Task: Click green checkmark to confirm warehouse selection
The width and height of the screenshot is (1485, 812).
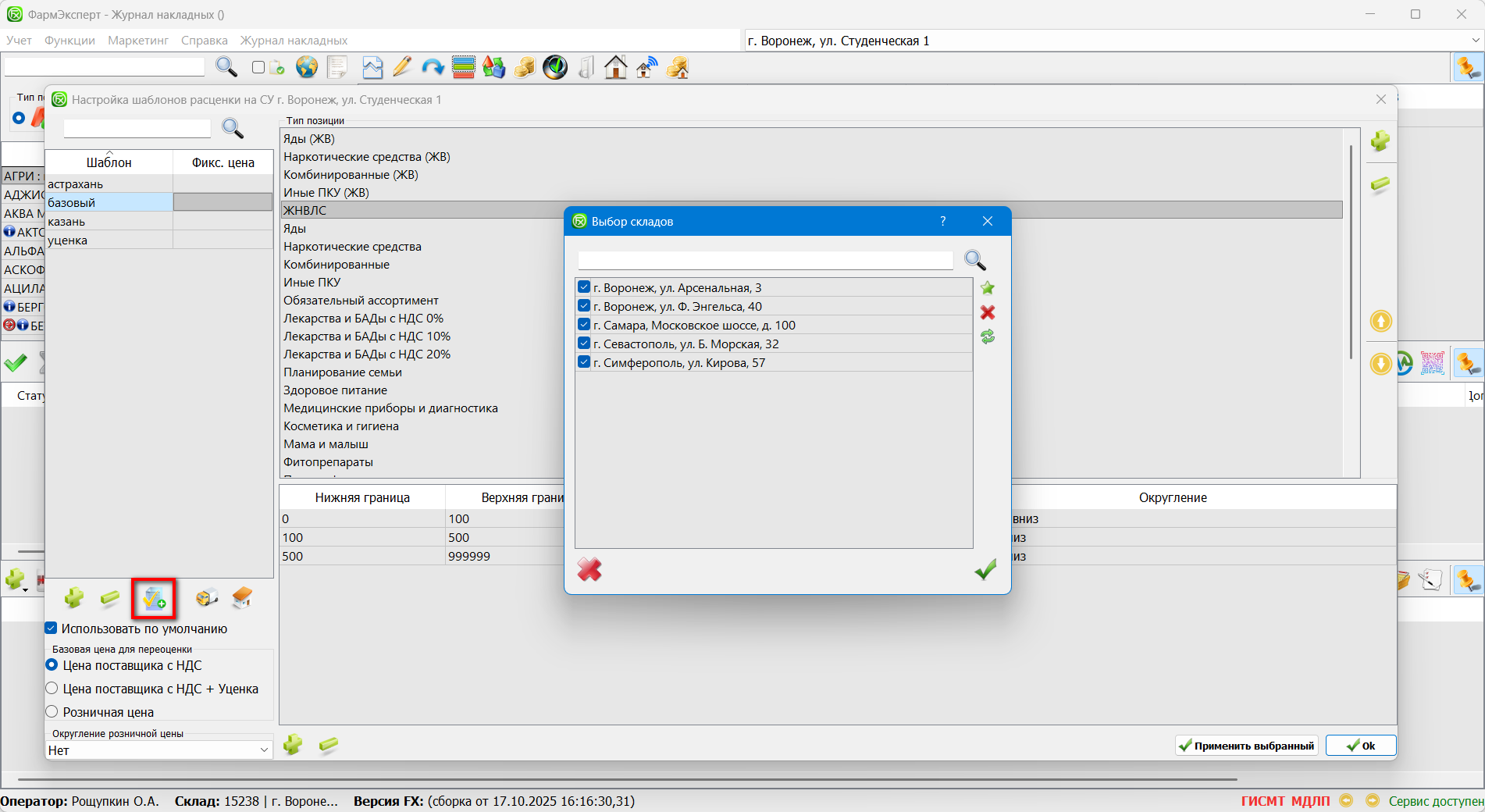Action: pyautogui.click(x=985, y=570)
